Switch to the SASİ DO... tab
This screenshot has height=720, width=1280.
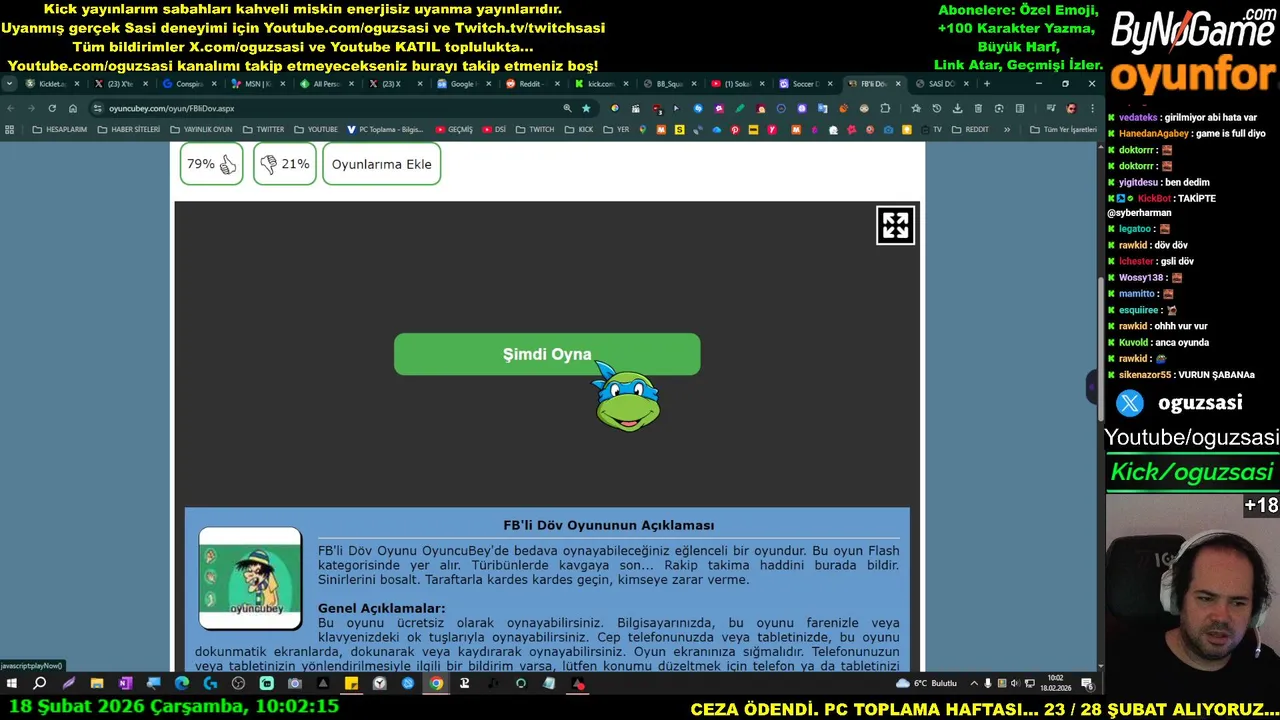[942, 84]
